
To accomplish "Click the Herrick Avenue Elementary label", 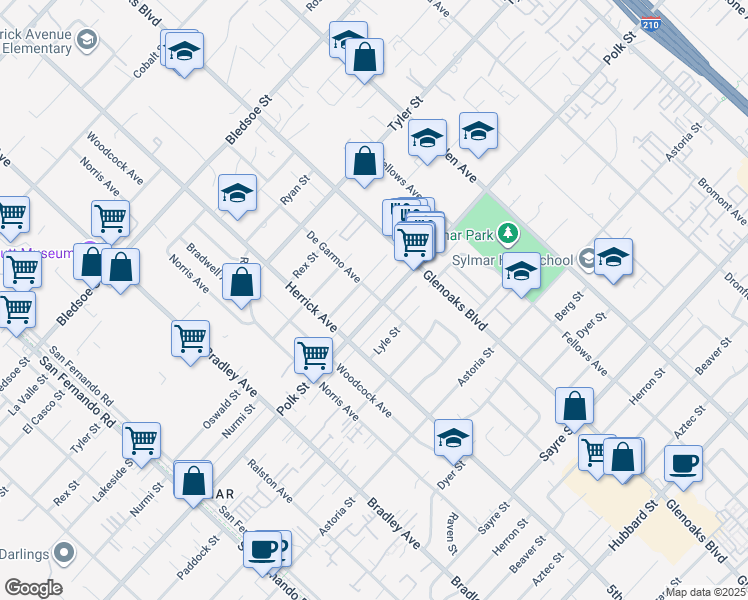I will click(x=36, y=41).
